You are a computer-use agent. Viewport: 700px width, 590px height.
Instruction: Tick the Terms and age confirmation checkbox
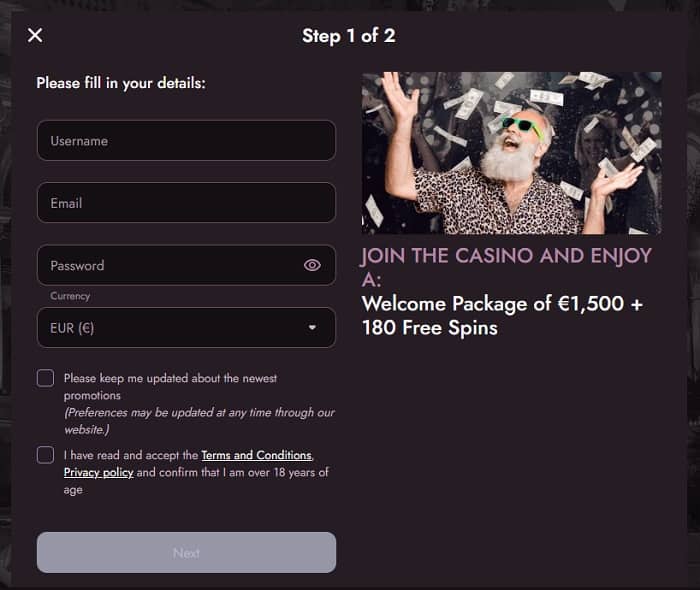(46, 455)
